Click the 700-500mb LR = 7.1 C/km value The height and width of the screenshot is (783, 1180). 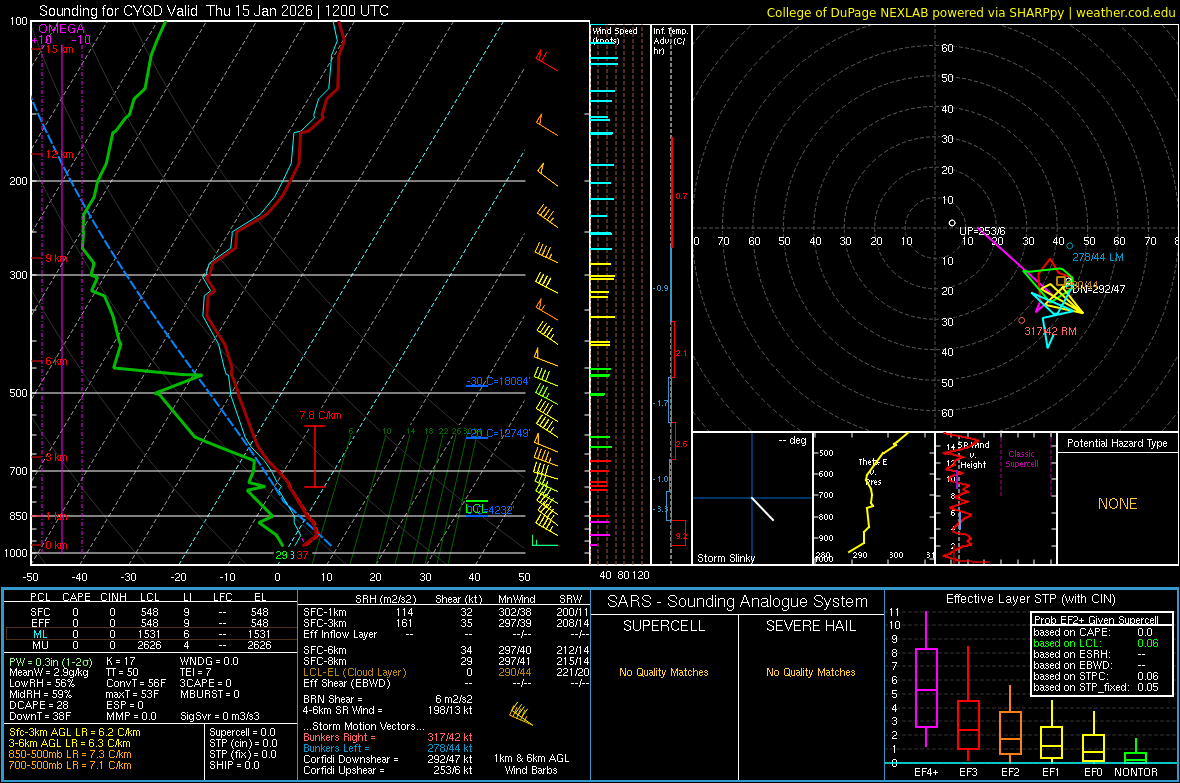click(70, 765)
